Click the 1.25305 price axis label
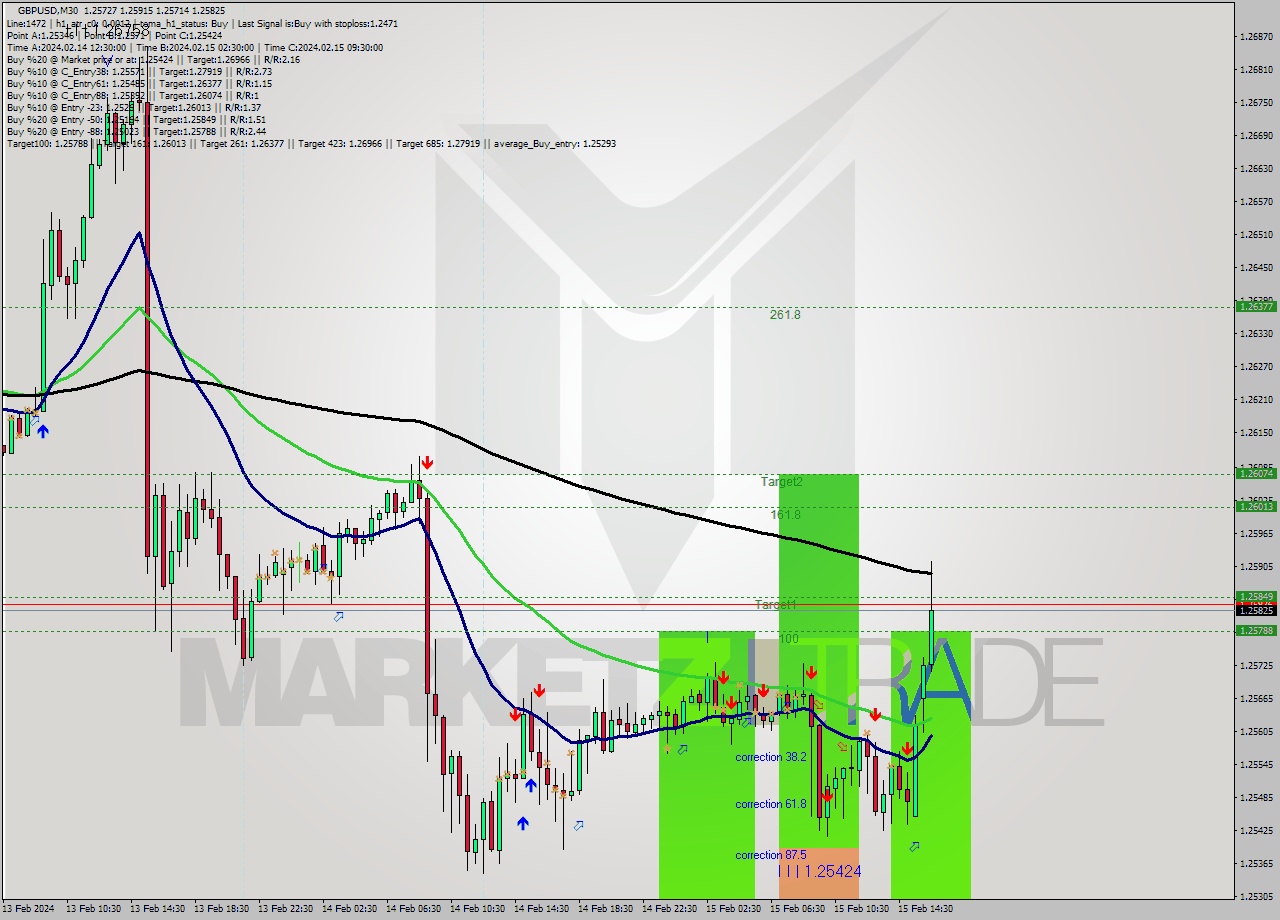This screenshot has height=920, width=1280. coord(1256,896)
